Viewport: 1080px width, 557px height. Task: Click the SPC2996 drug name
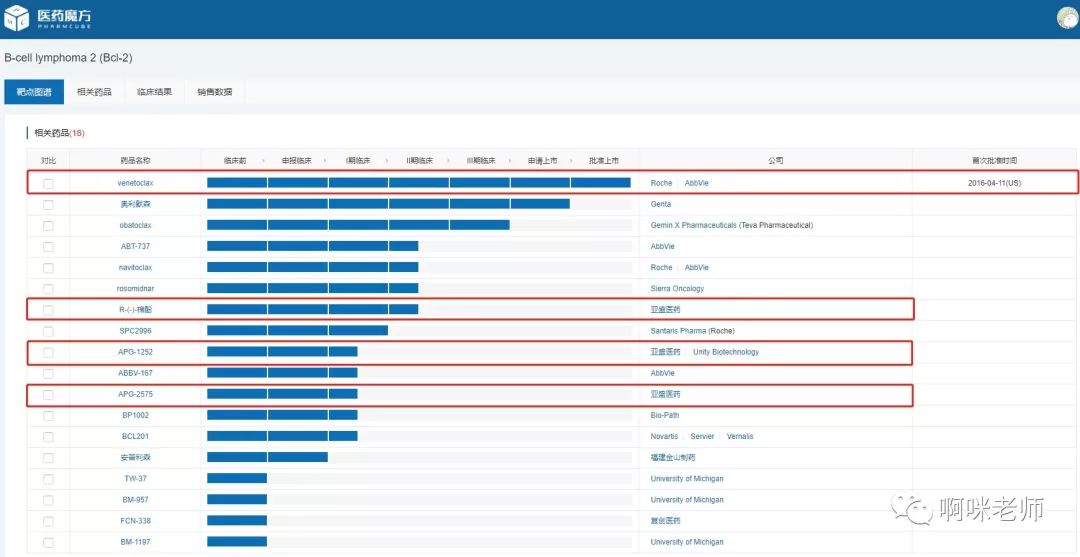click(135, 331)
